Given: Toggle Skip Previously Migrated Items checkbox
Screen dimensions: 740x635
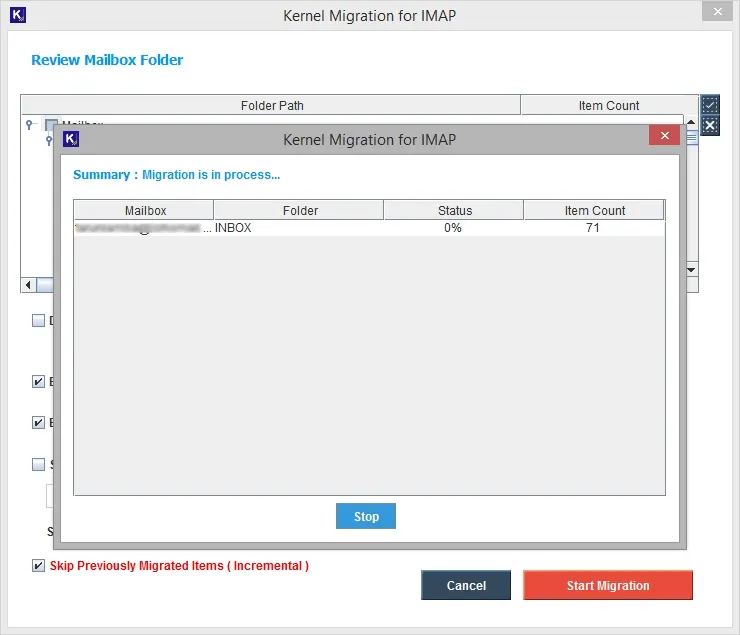Looking at the screenshot, I should click(x=38, y=565).
